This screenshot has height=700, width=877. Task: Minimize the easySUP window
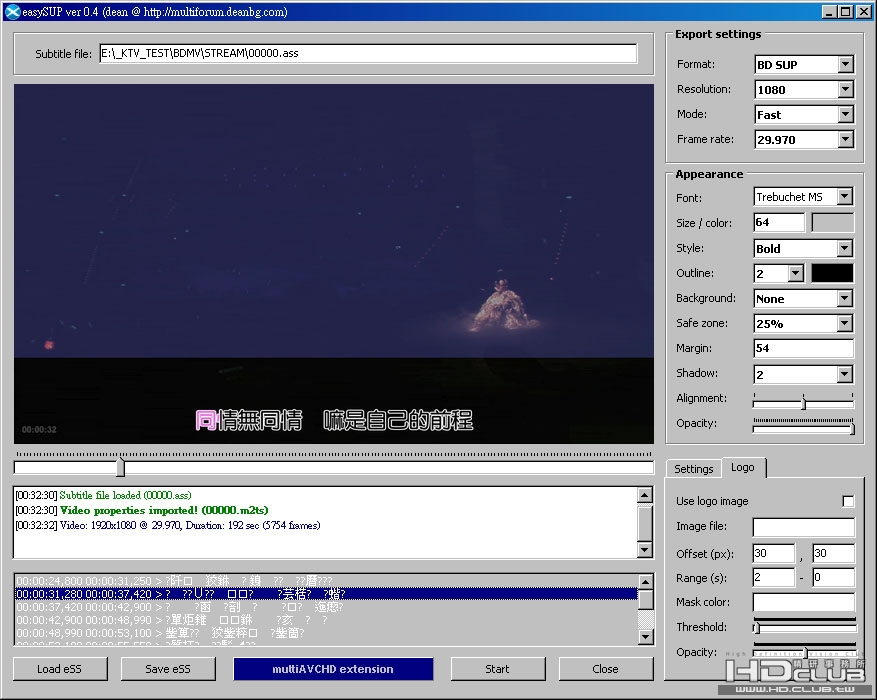(x=829, y=11)
